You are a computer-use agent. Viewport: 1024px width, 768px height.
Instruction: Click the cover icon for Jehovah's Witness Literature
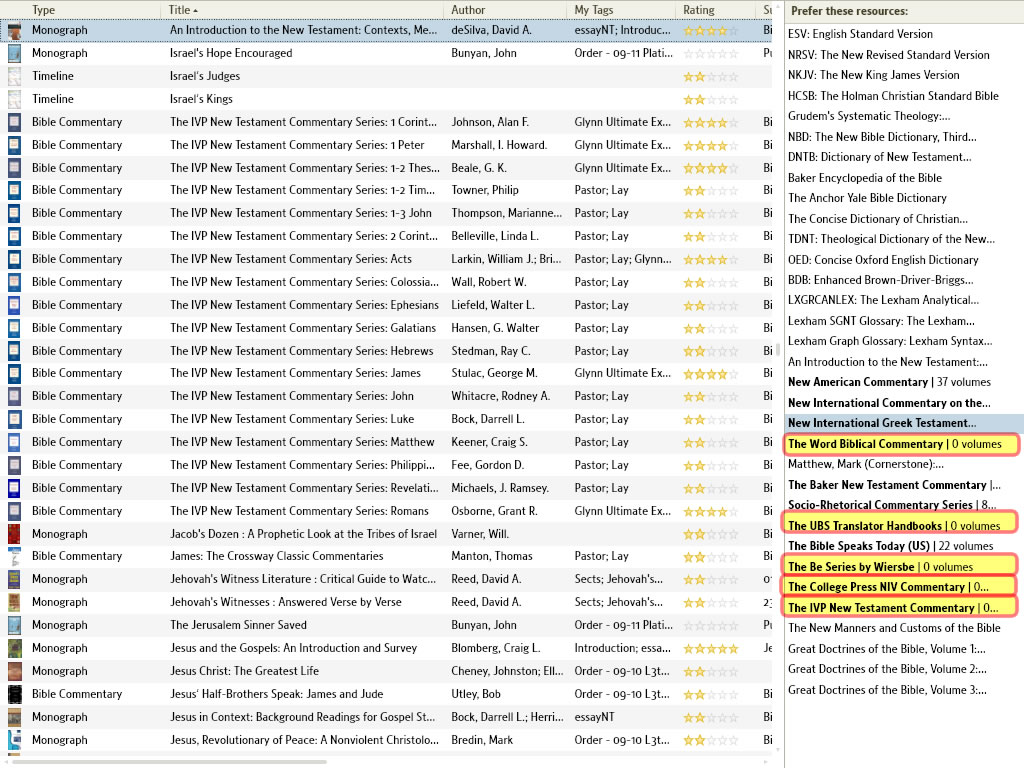pos(14,579)
